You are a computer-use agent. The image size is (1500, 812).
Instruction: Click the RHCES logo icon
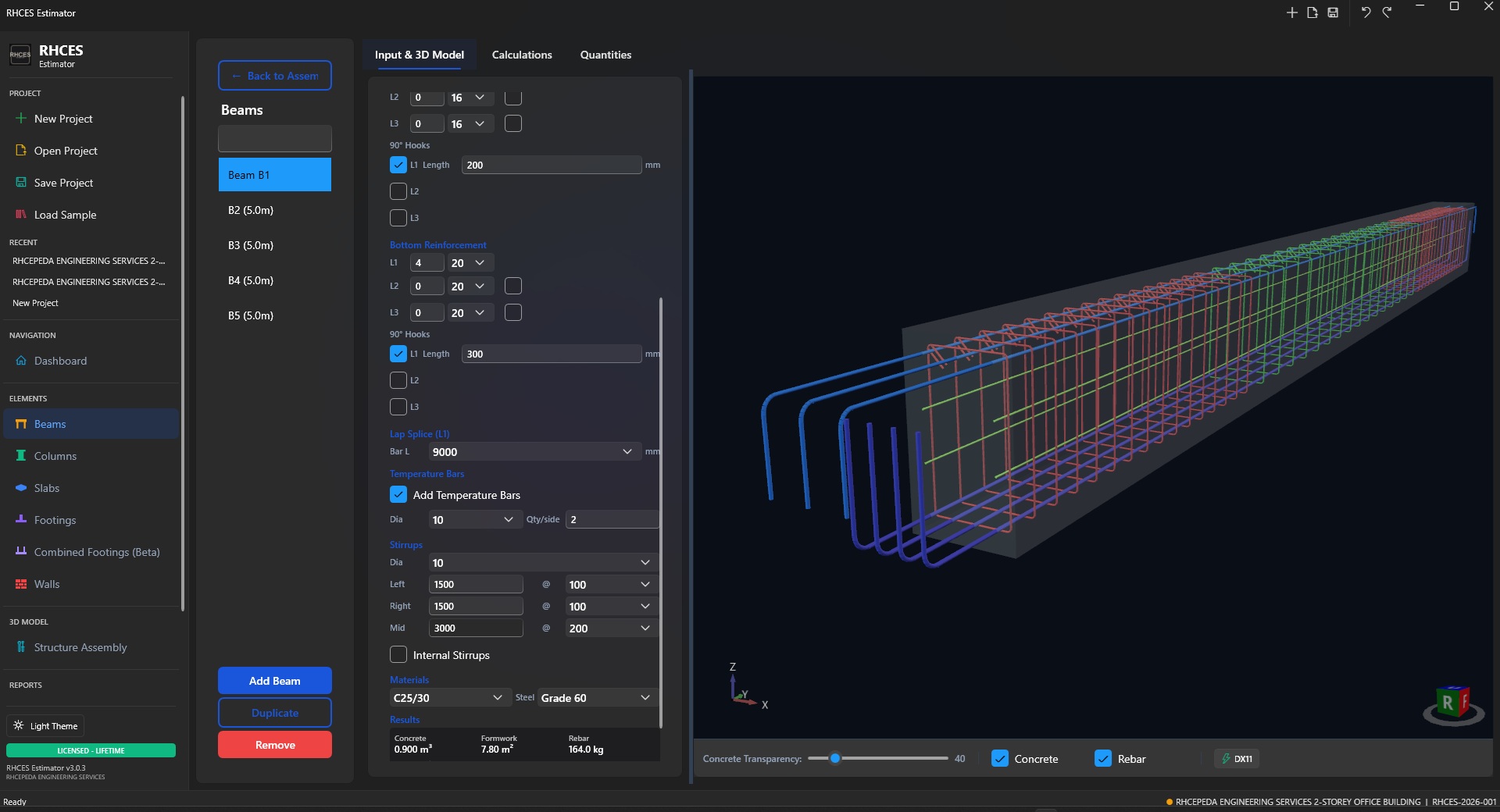pyautogui.click(x=20, y=55)
